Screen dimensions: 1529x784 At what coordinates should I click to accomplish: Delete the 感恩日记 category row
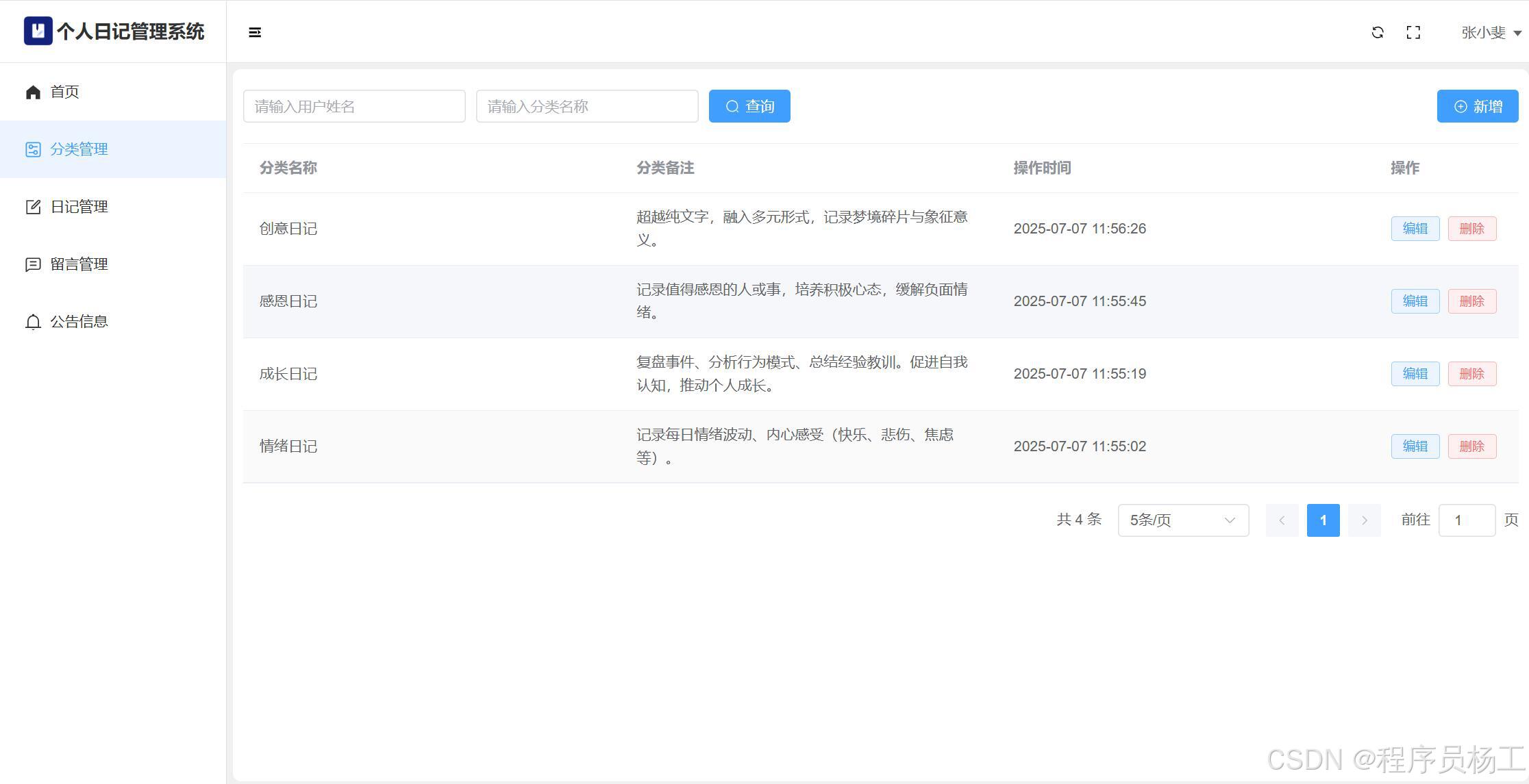pyautogui.click(x=1471, y=301)
